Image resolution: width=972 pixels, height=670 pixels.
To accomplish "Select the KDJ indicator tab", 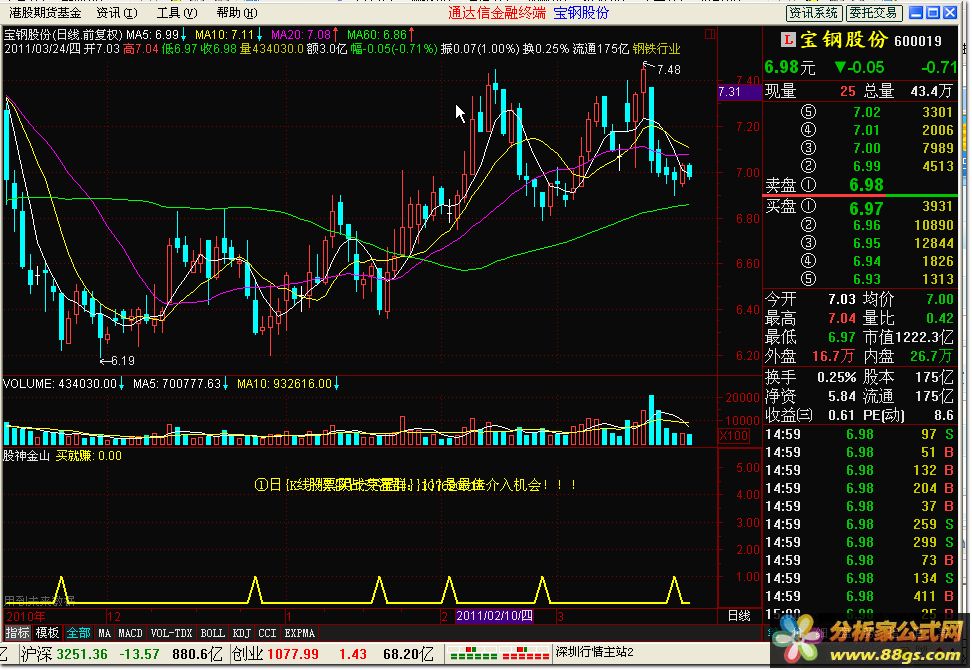I will point(241,633).
